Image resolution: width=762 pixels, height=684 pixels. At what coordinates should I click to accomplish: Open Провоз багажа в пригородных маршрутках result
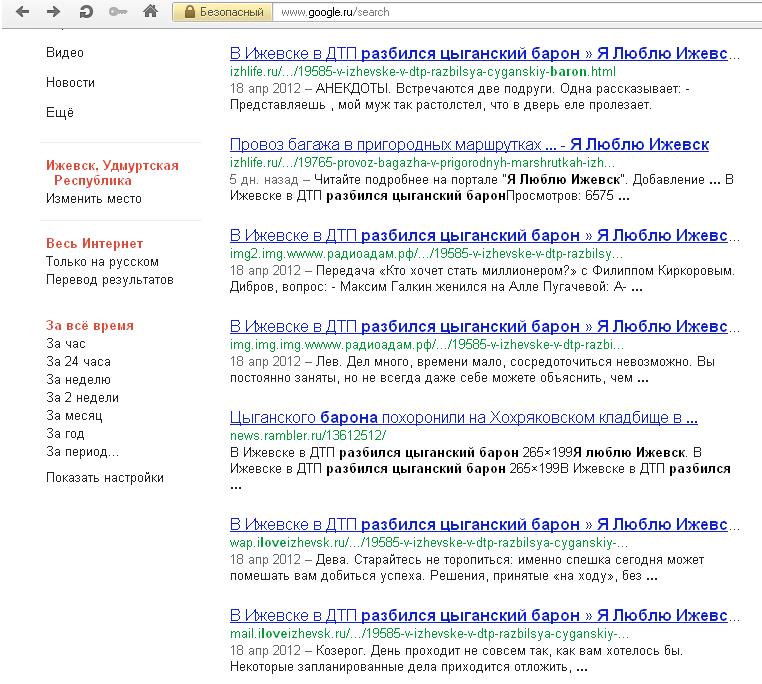[469, 144]
